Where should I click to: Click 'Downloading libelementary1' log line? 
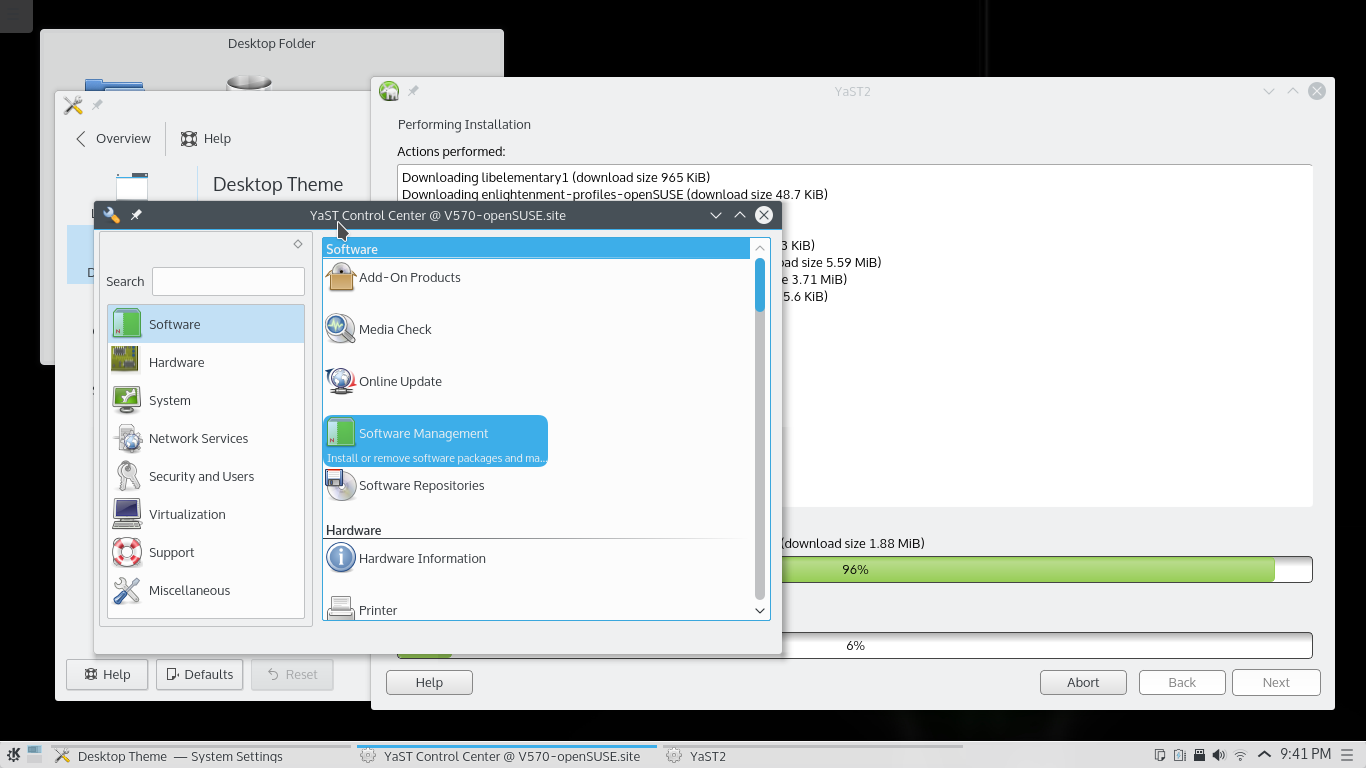click(556, 177)
